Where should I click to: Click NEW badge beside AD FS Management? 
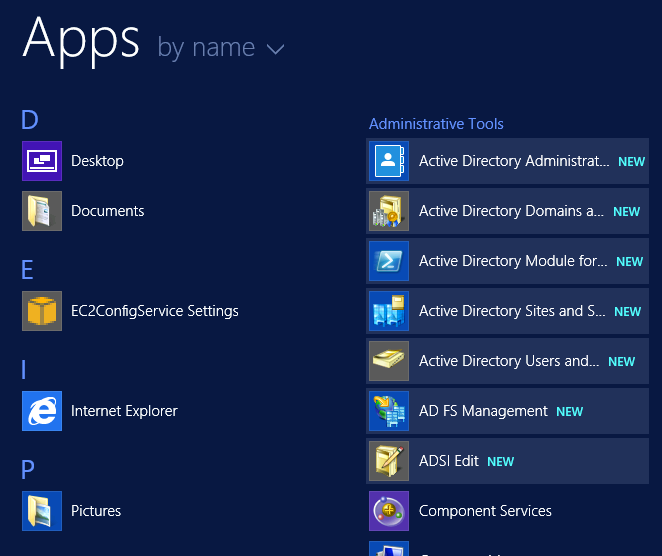pos(570,412)
